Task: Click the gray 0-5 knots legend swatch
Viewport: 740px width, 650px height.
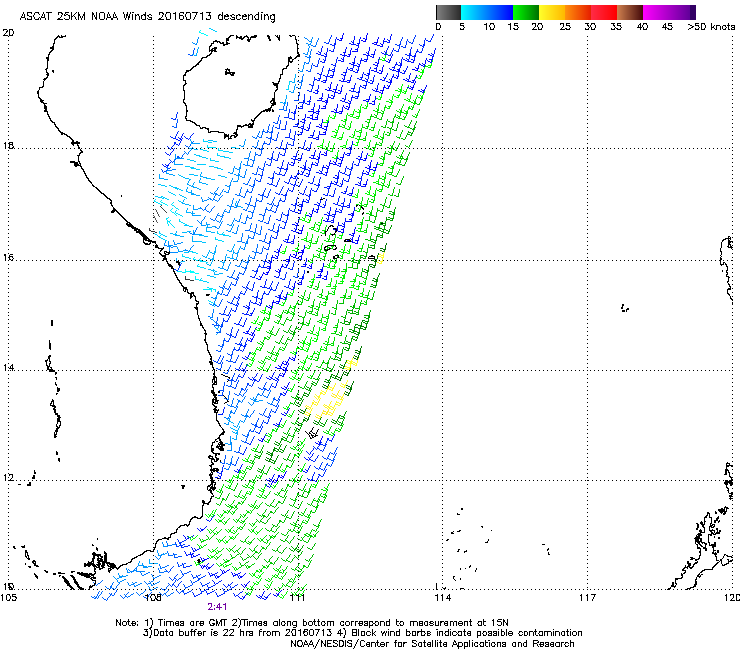Action: tap(448, 12)
